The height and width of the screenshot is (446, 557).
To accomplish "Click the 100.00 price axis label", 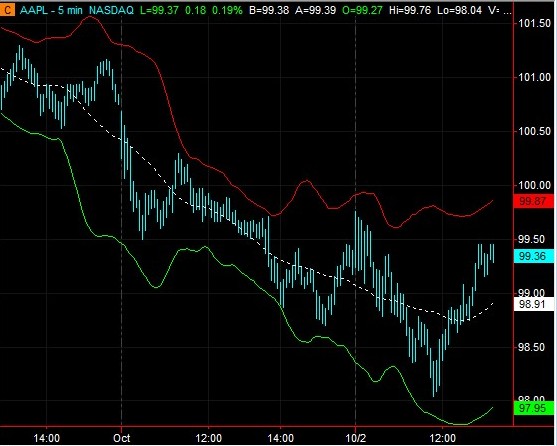I will pyautogui.click(x=535, y=185).
